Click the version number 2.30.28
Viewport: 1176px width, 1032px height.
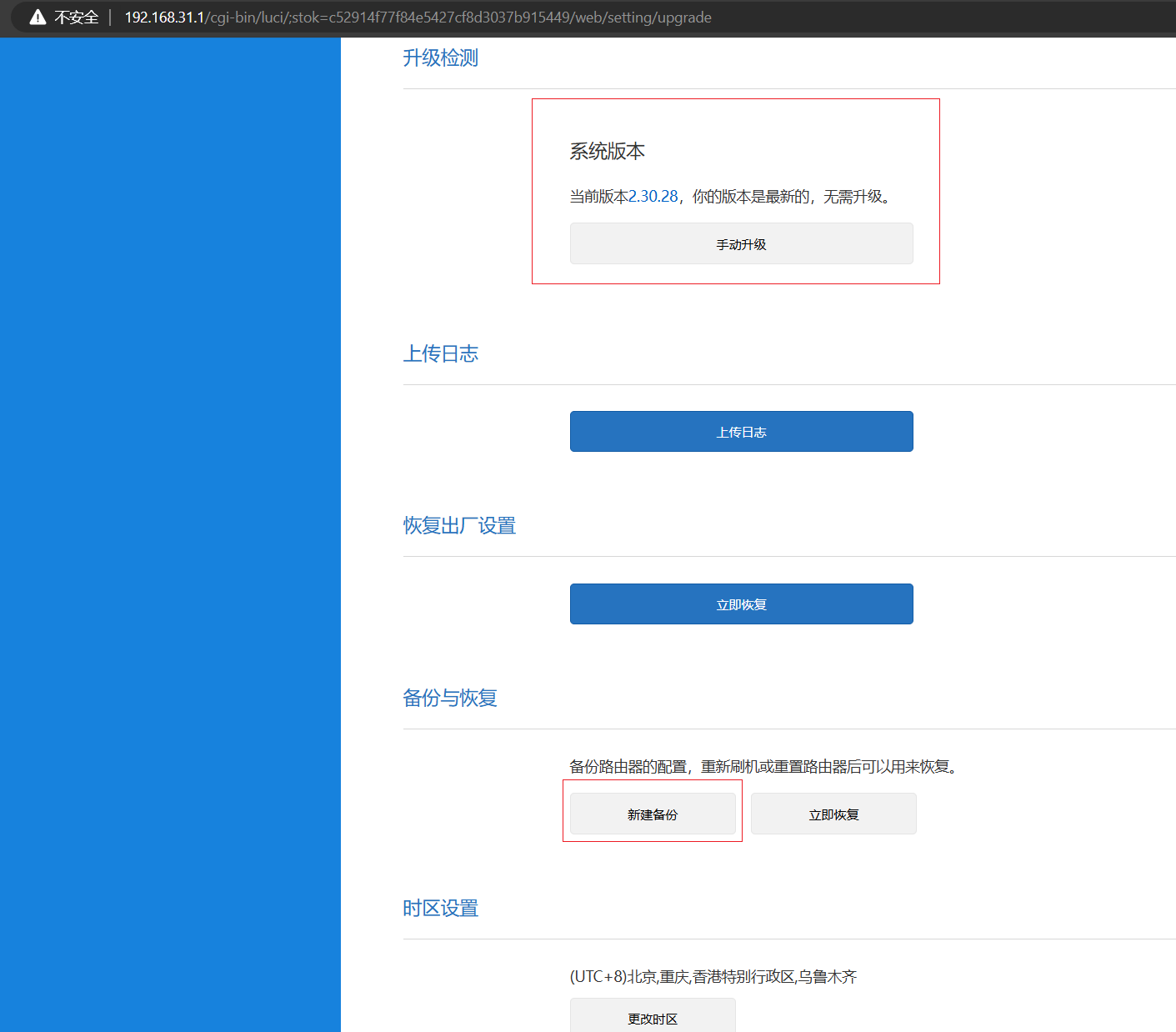click(x=653, y=197)
